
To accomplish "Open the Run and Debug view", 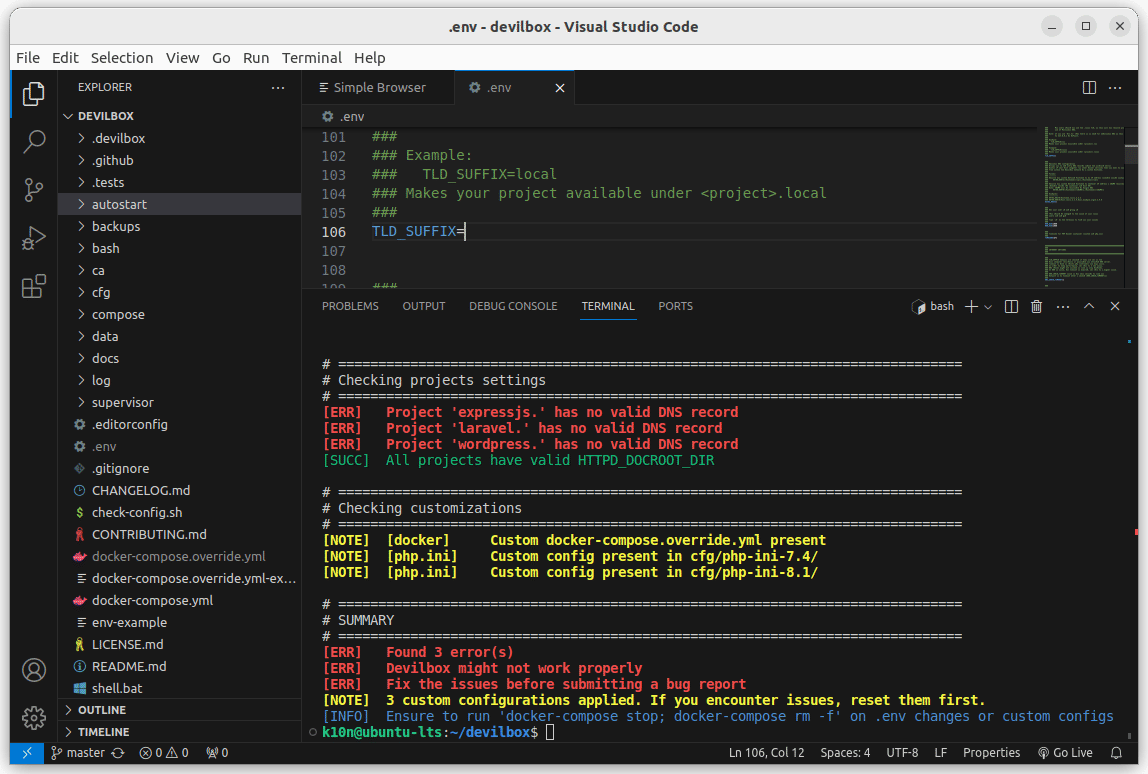I will pyautogui.click(x=34, y=238).
